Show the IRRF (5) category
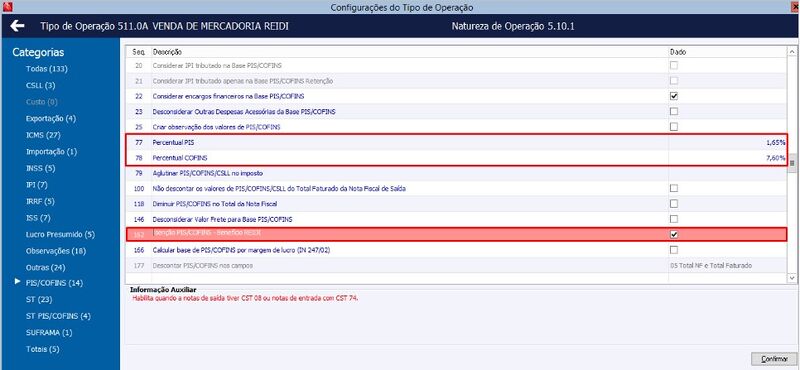The width and height of the screenshot is (800, 370). click(40, 201)
